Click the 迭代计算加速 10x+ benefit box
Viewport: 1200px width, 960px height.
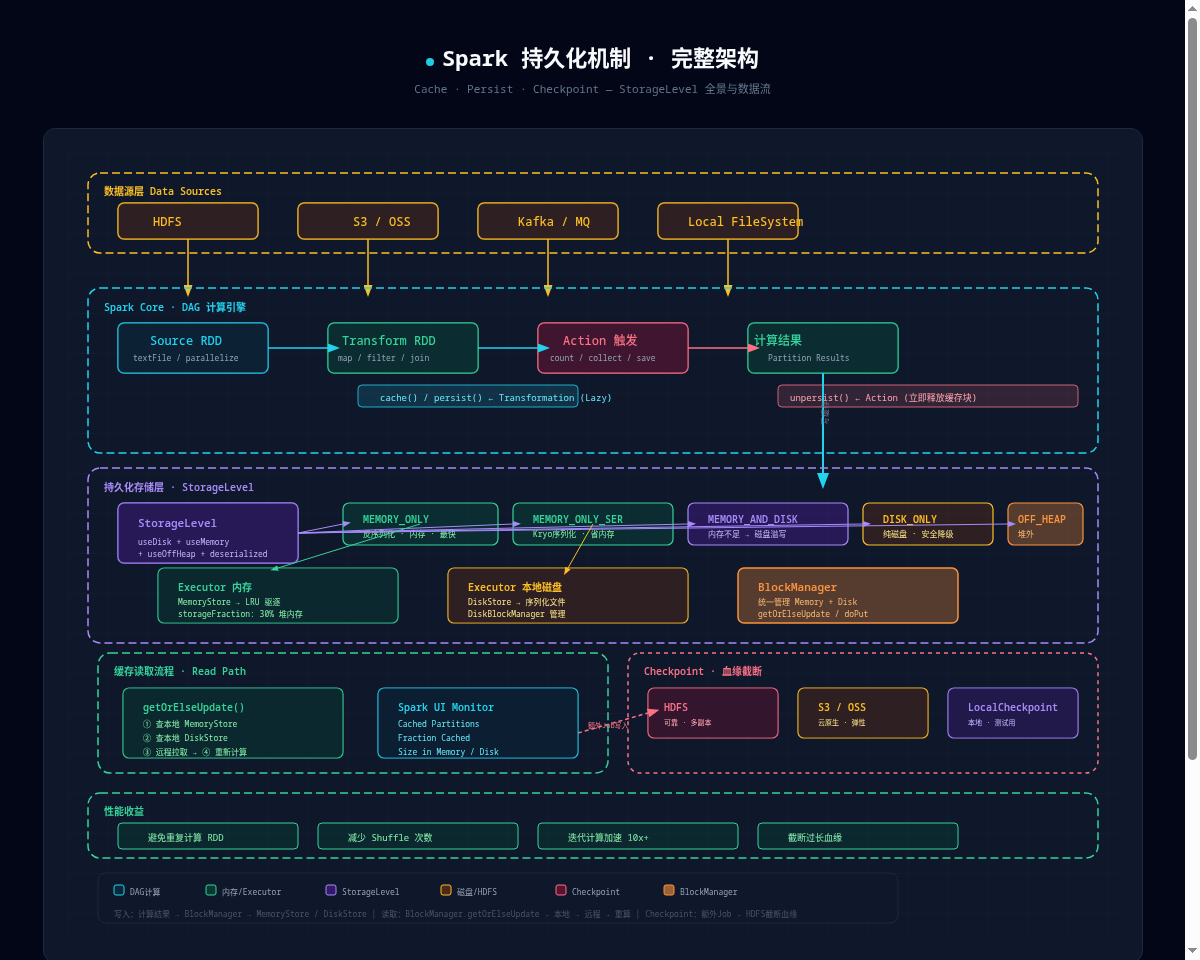pyautogui.click(x=638, y=836)
